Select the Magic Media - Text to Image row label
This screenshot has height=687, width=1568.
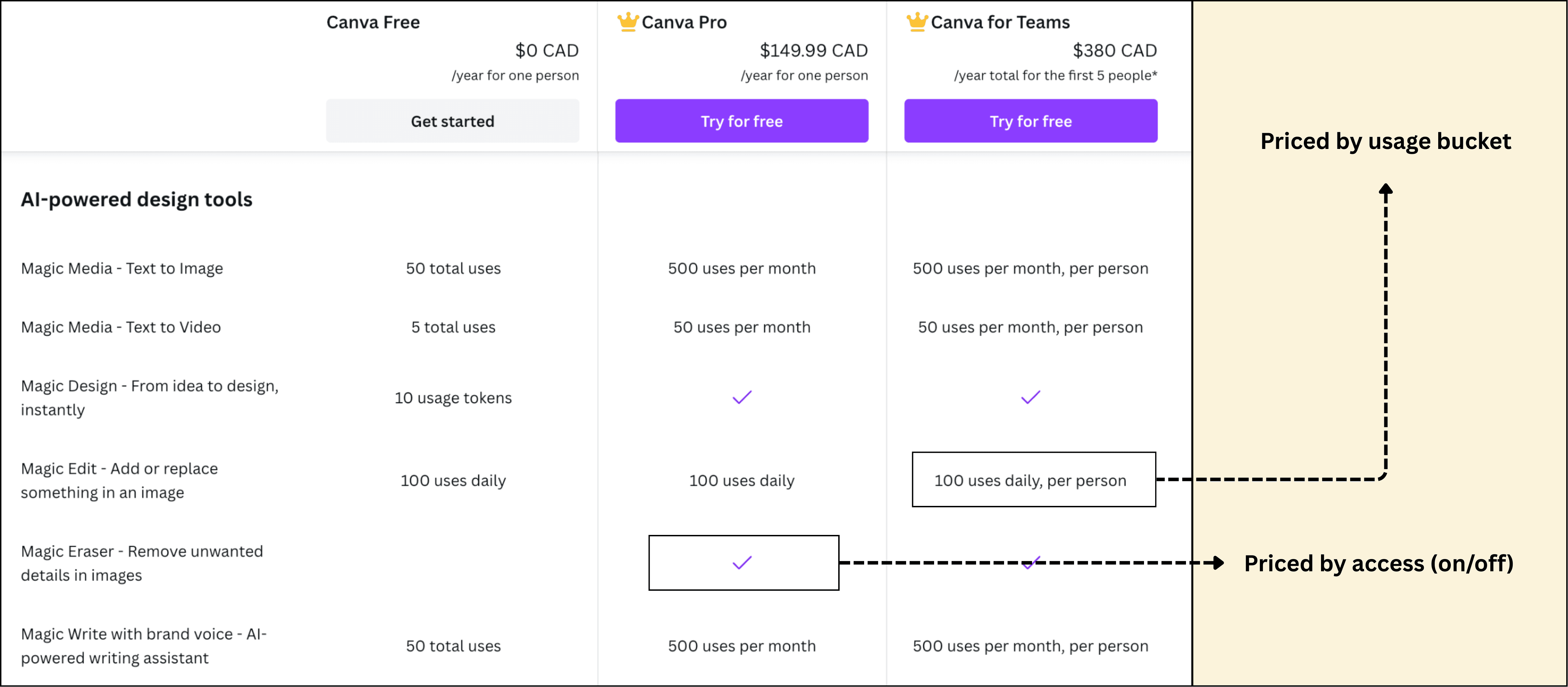tap(122, 269)
